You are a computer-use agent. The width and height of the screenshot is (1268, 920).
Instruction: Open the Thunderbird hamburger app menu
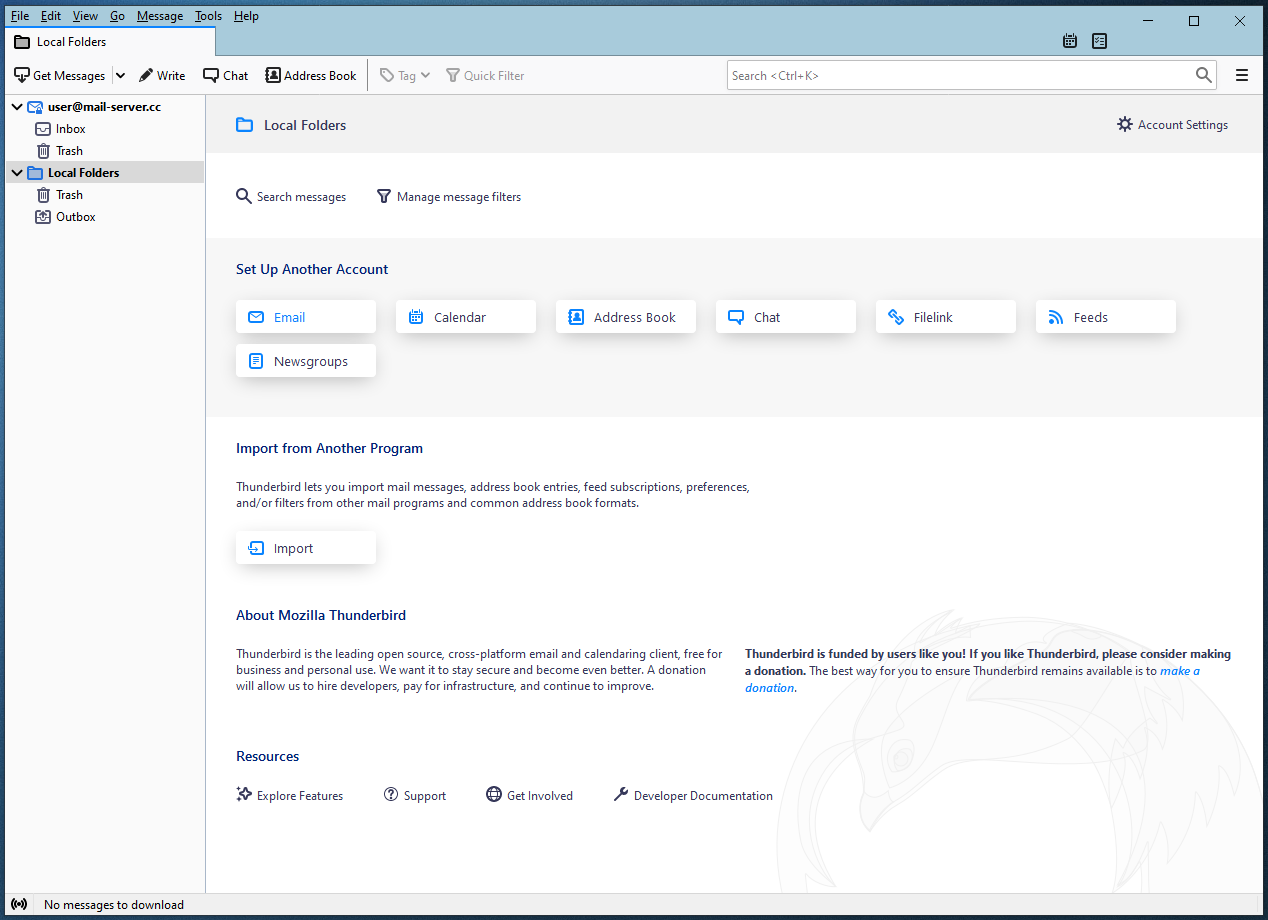[1242, 75]
